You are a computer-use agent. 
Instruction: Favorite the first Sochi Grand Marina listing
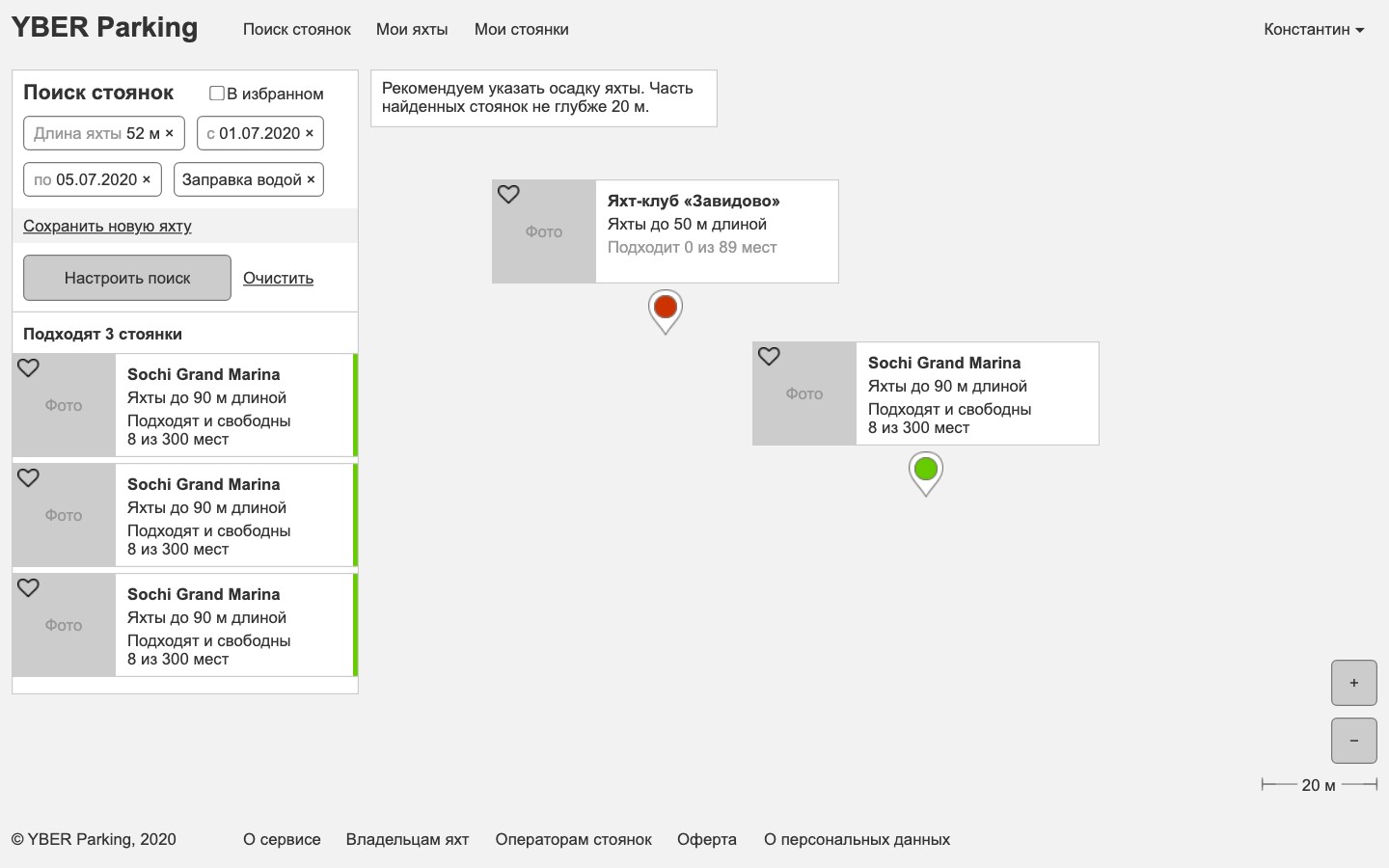click(x=29, y=367)
